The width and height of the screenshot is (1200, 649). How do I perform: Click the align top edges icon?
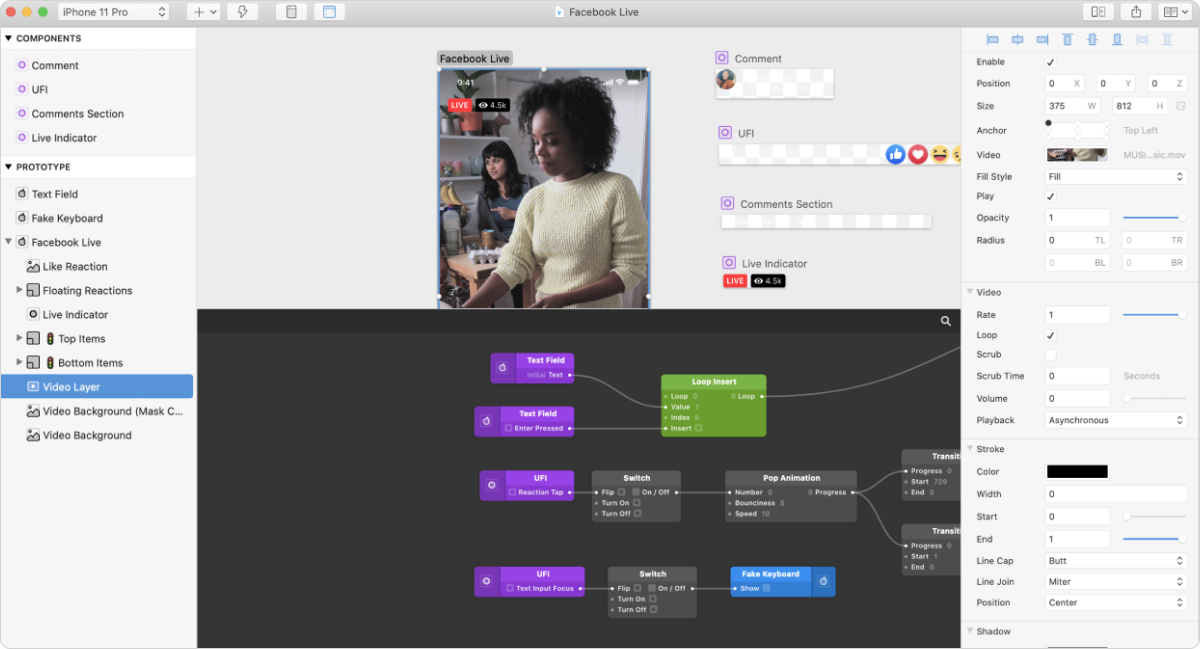(1067, 40)
